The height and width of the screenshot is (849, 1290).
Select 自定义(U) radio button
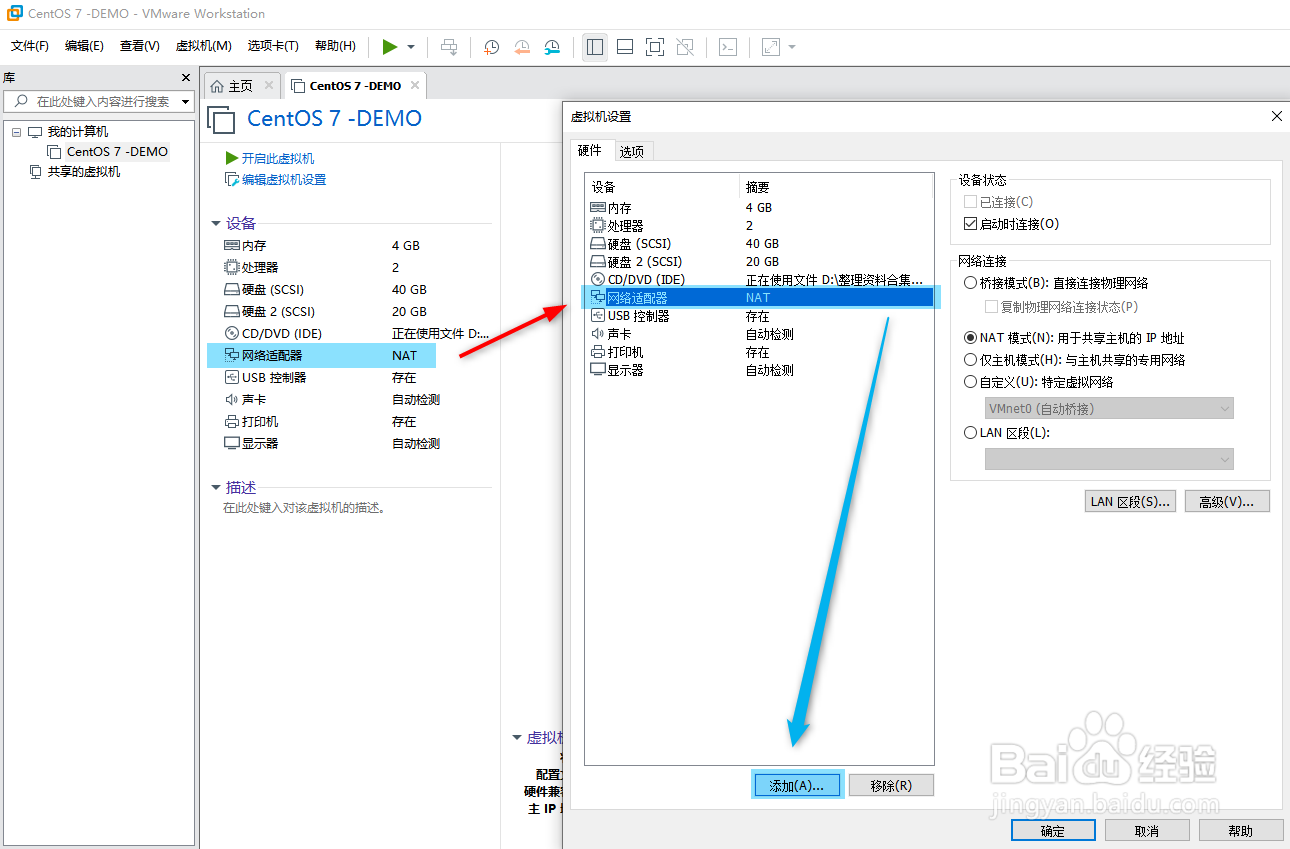(970, 382)
